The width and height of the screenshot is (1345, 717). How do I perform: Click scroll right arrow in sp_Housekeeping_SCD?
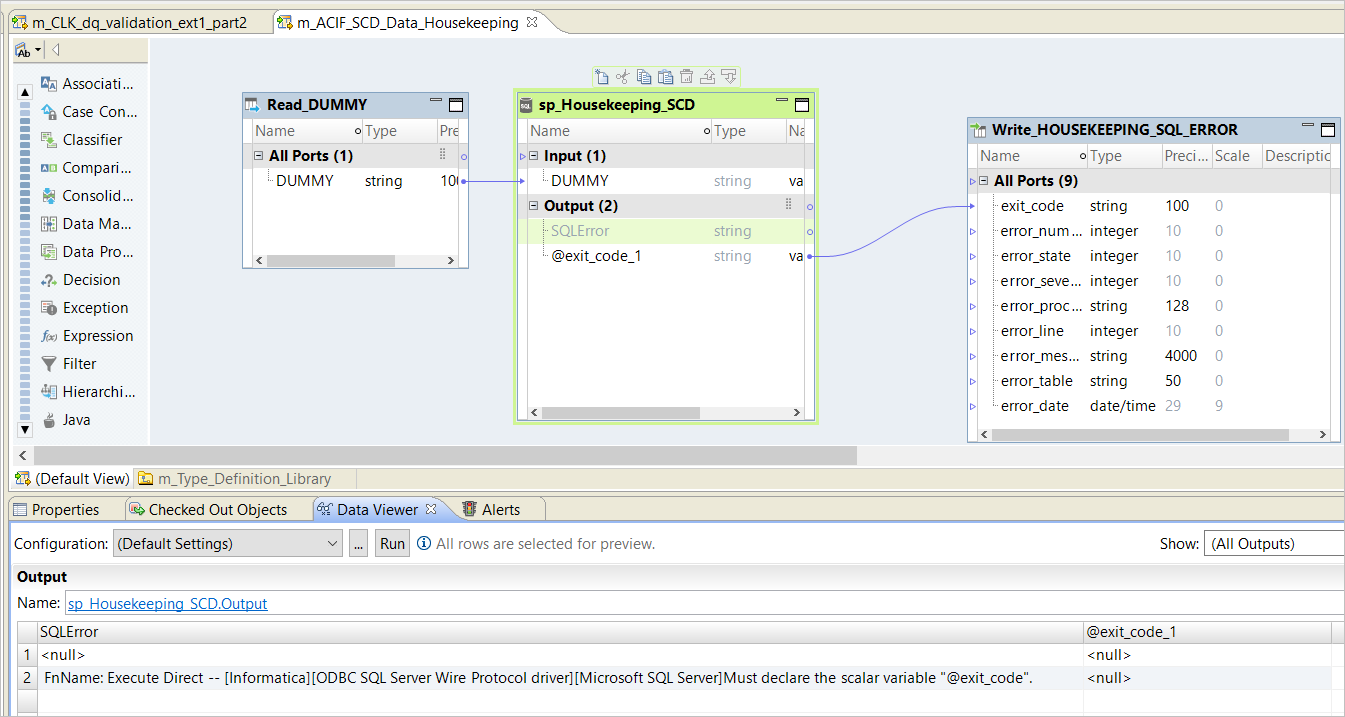click(x=796, y=412)
